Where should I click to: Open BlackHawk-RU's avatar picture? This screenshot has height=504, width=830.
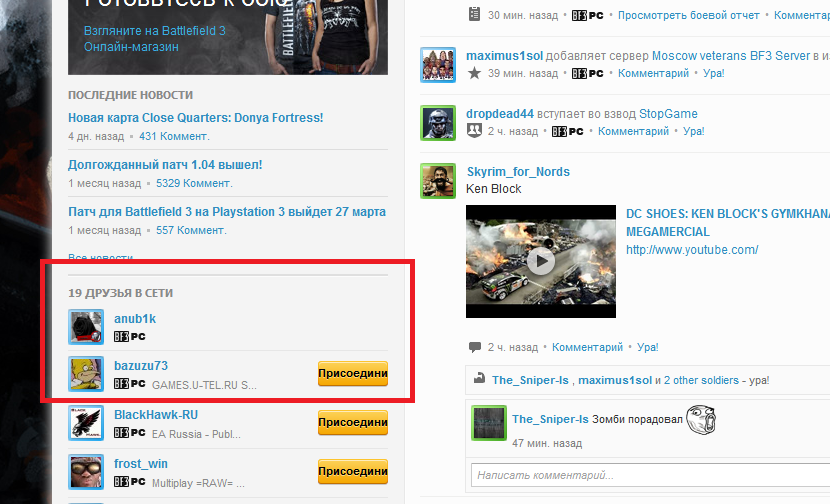pyautogui.click(x=86, y=423)
